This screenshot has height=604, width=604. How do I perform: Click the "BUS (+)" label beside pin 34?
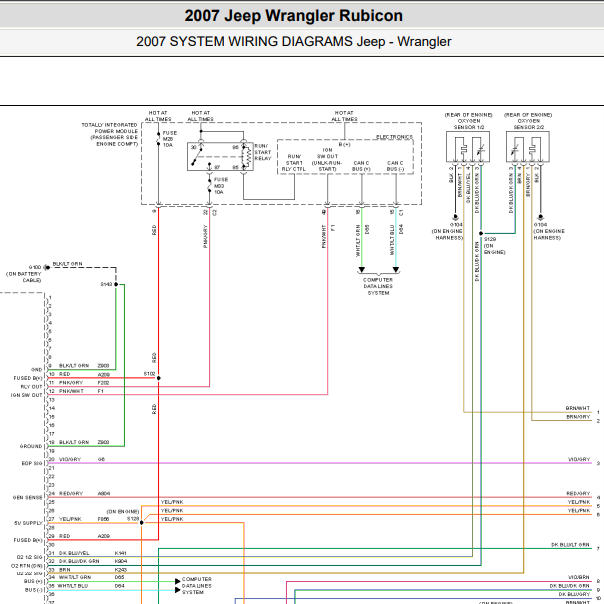pyautogui.click(x=34, y=581)
